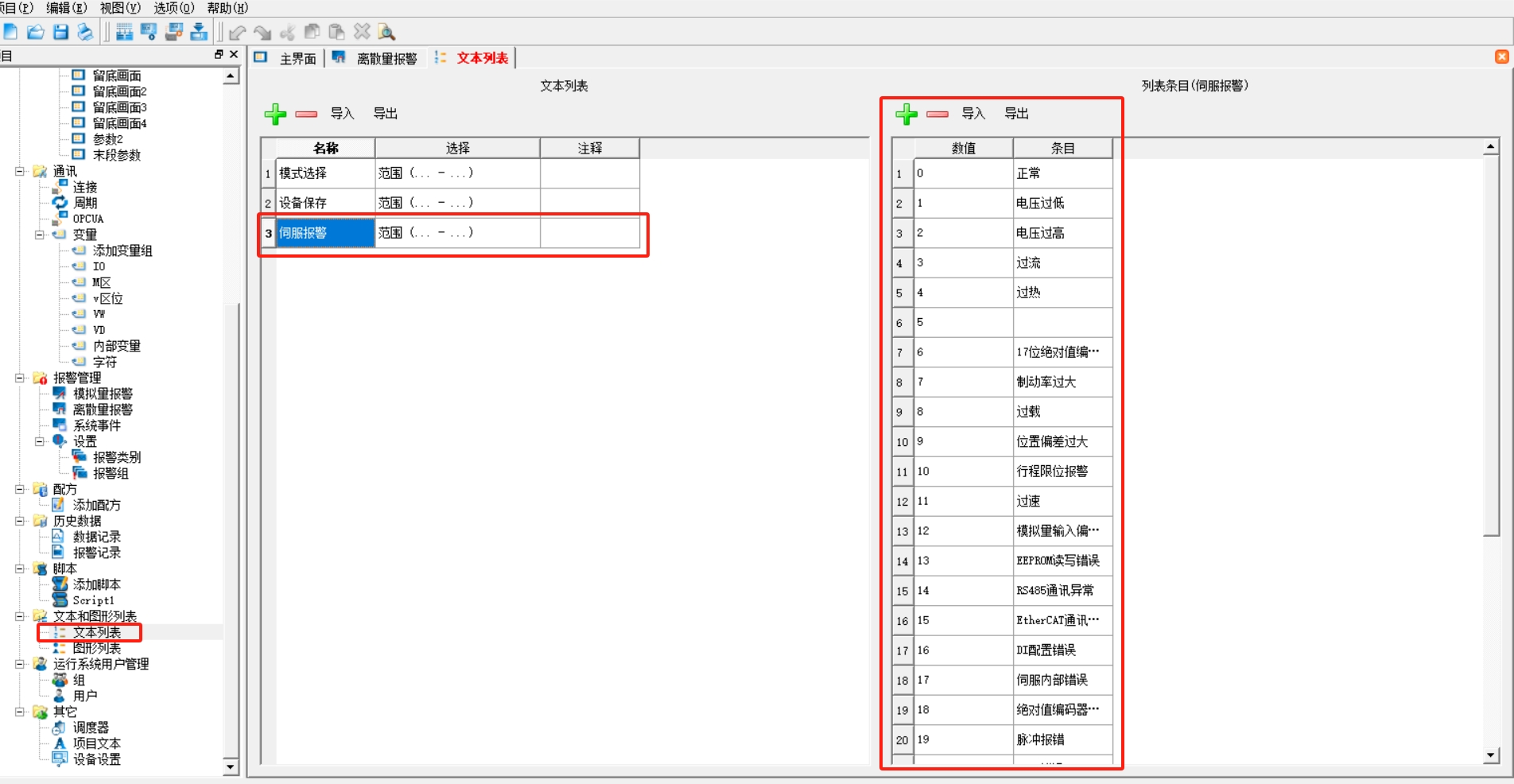Open 图形列表 in the project tree
The height and width of the screenshot is (784, 1514).
(x=97, y=649)
